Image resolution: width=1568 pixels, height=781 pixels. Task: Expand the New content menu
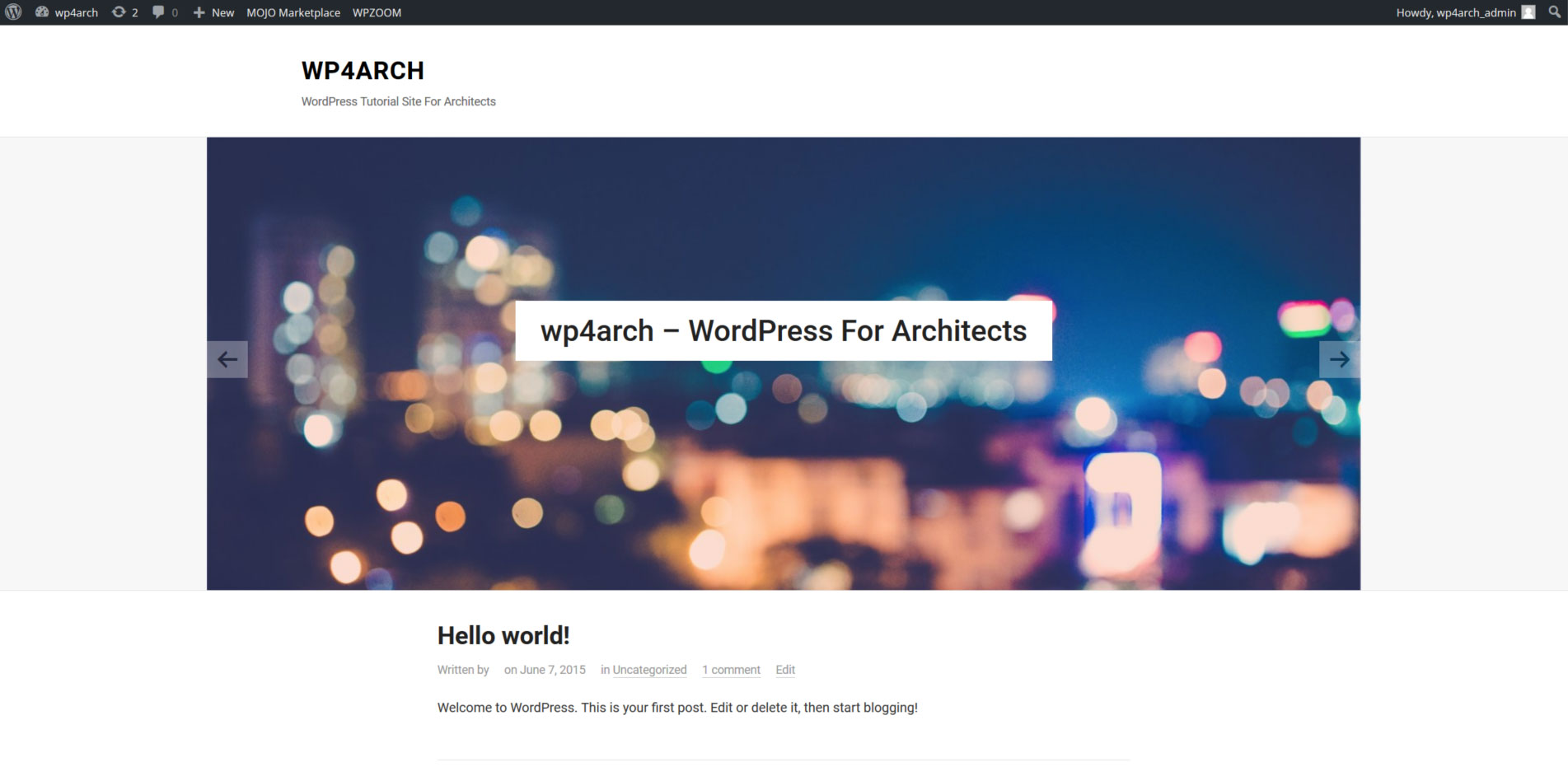pos(213,12)
